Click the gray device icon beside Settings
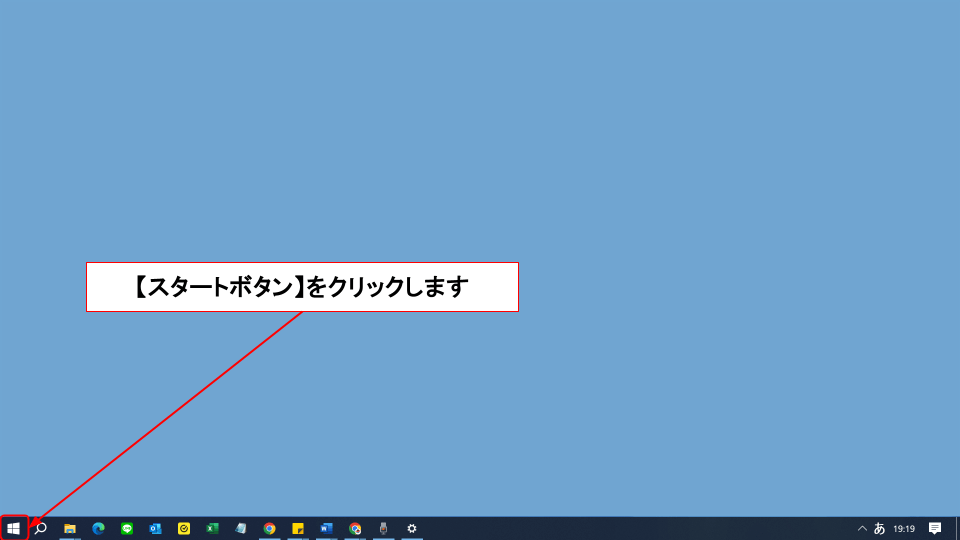The image size is (960, 540). pos(383,528)
